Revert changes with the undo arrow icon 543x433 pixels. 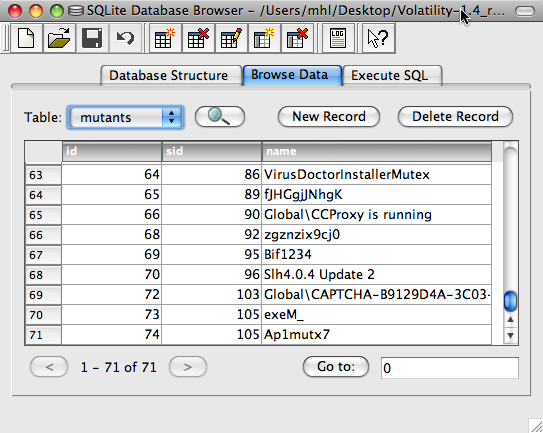pos(125,38)
